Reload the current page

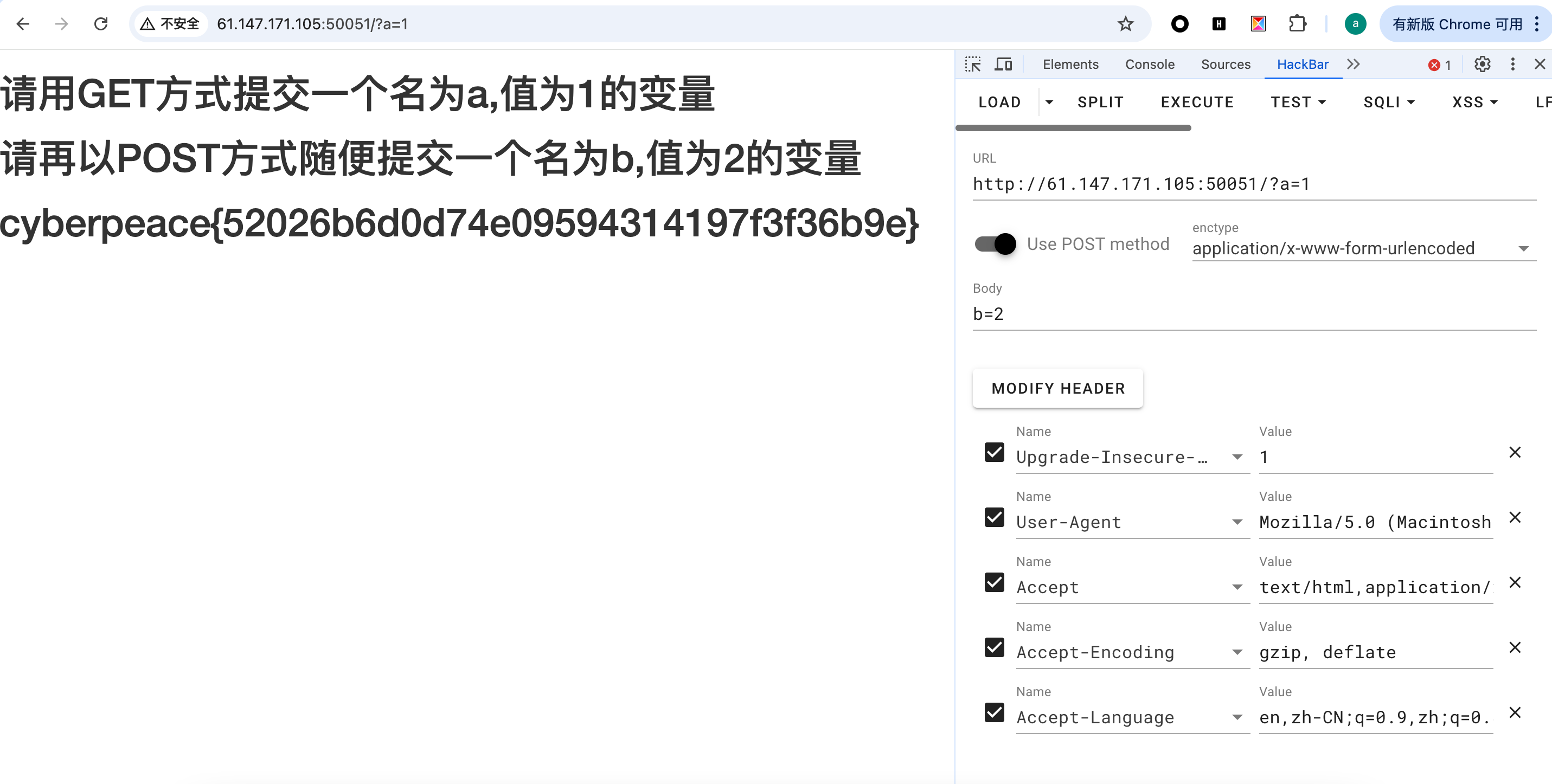(101, 24)
